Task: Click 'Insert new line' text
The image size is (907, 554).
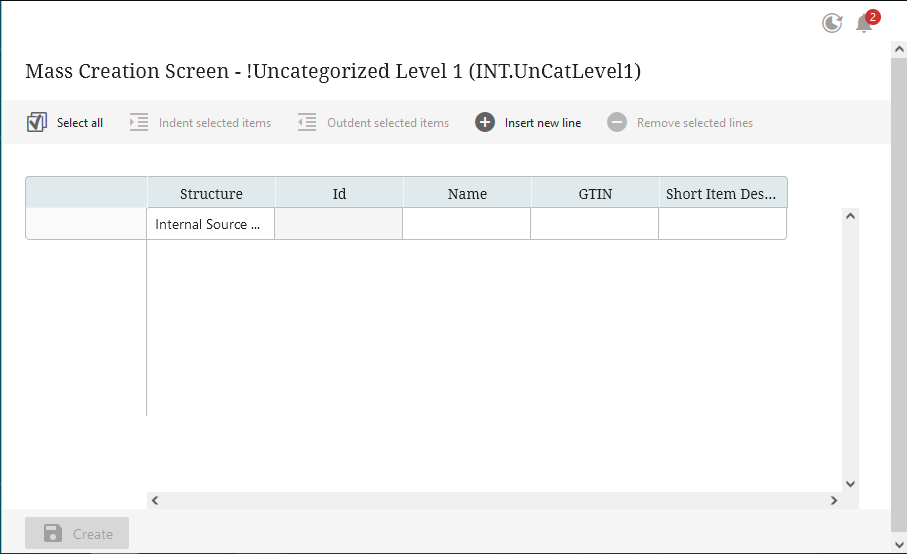Action: [543, 123]
